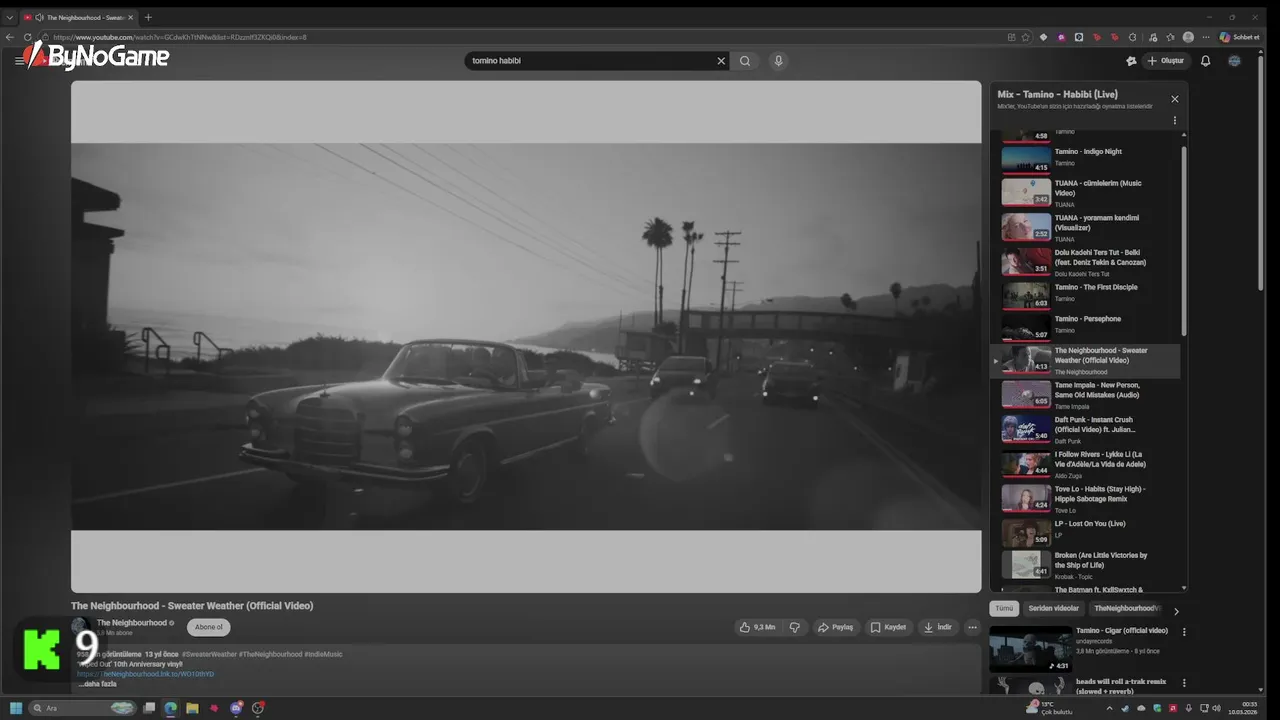Start voice search with the microphone icon
Screen dimensions: 1280x720
[x=778, y=61]
